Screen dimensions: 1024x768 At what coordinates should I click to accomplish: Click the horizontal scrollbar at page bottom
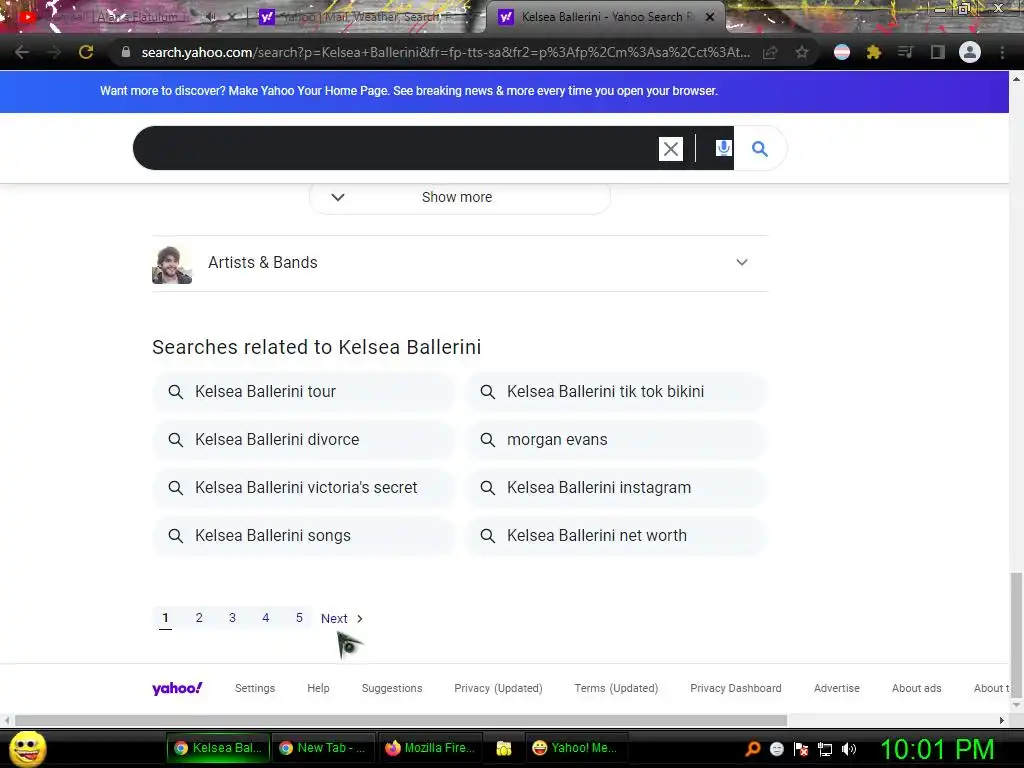[x=400, y=720]
